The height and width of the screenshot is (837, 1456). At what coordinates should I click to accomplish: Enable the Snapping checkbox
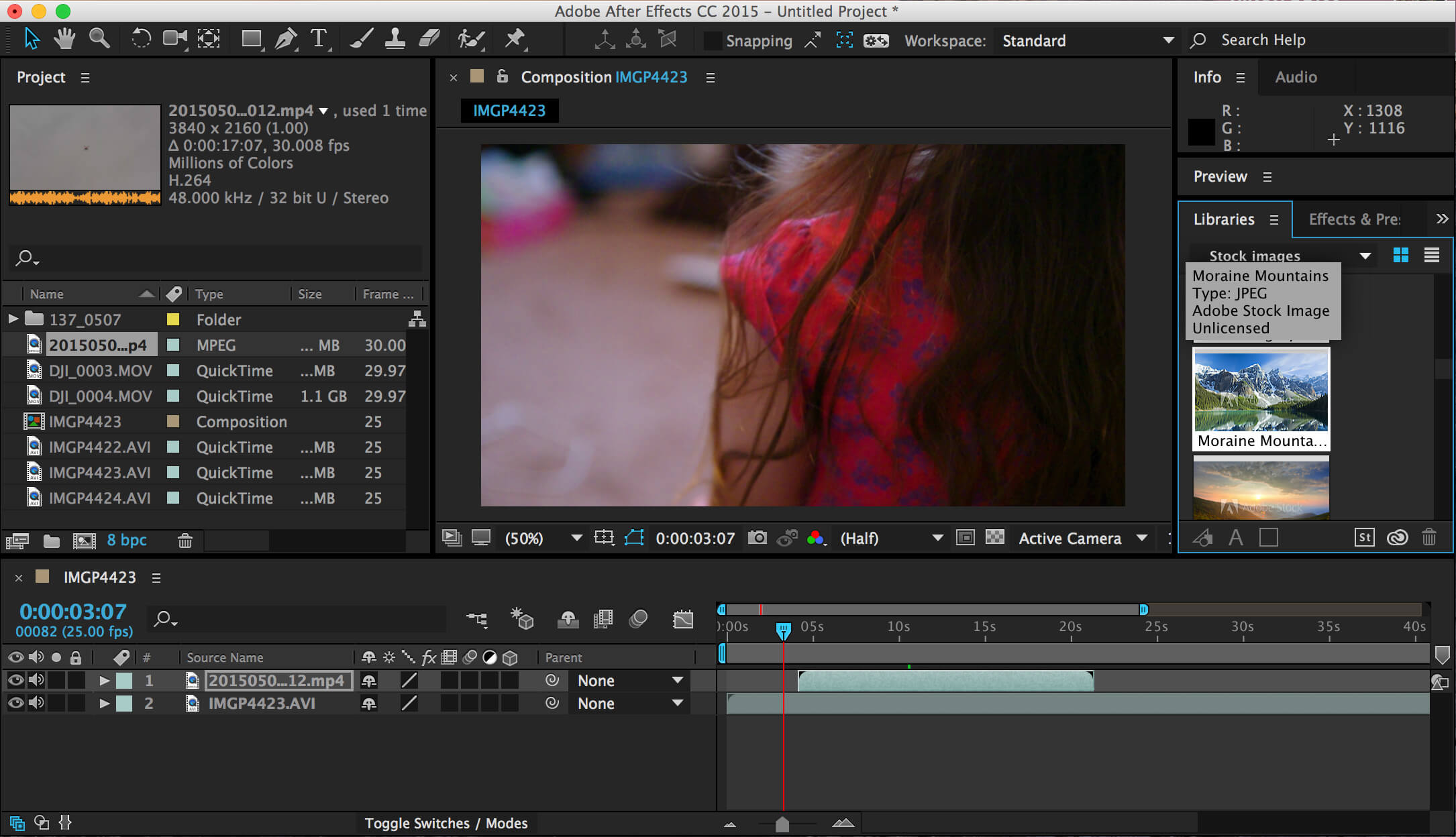point(712,41)
